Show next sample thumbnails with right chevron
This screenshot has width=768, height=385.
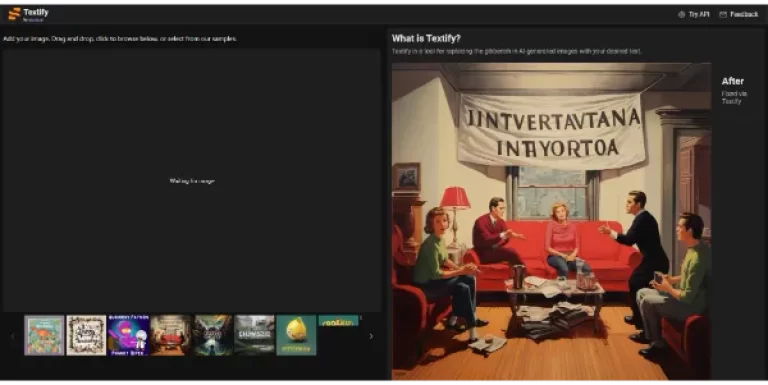click(x=371, y=336)
